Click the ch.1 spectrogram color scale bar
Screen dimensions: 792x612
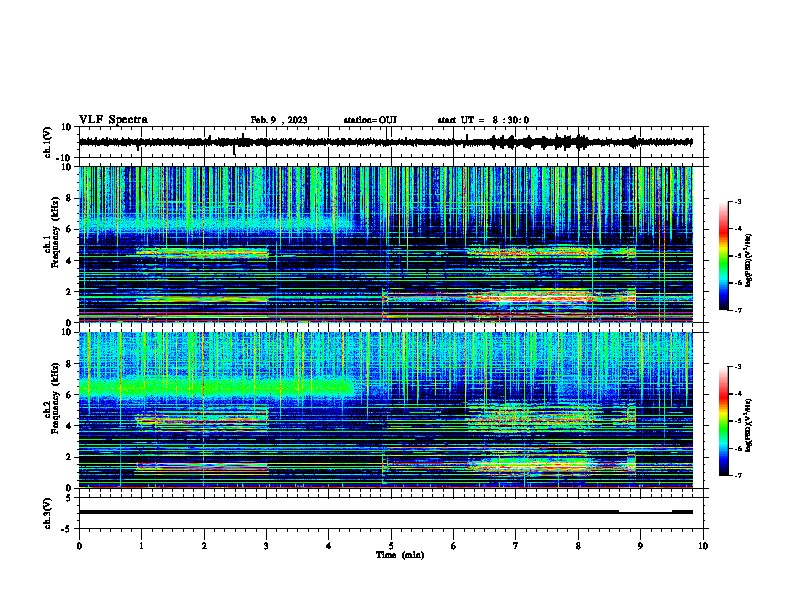tap(724, 256)
